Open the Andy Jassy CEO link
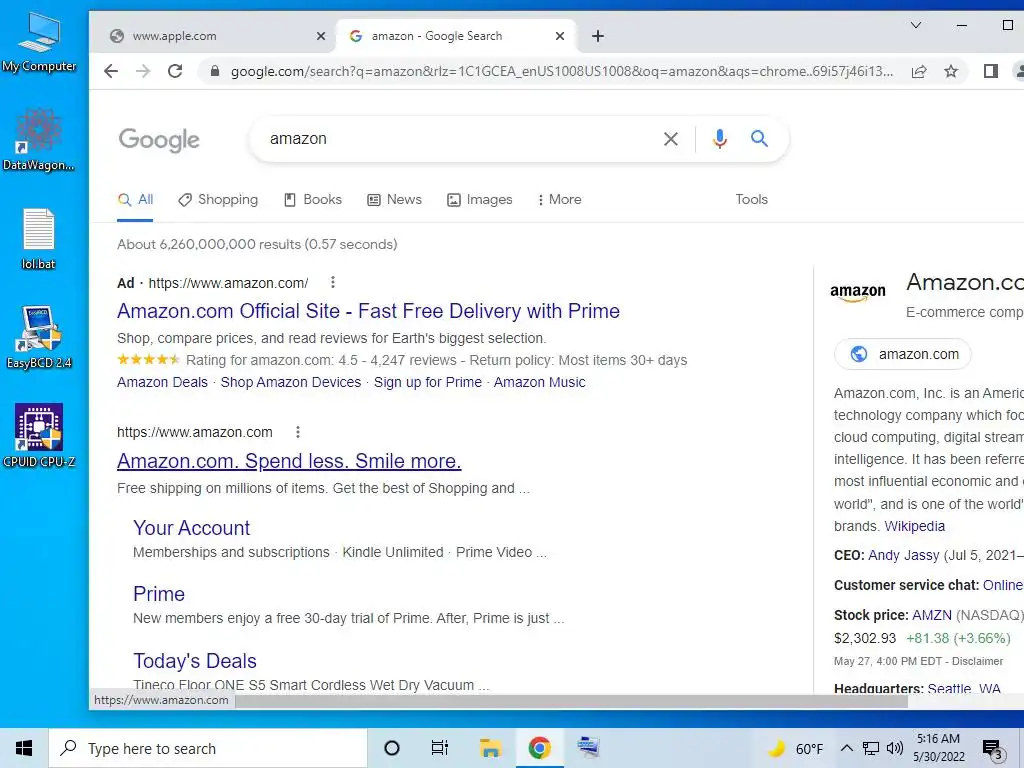This screenshot has height=768, width=1024. (x=903, y=555)
